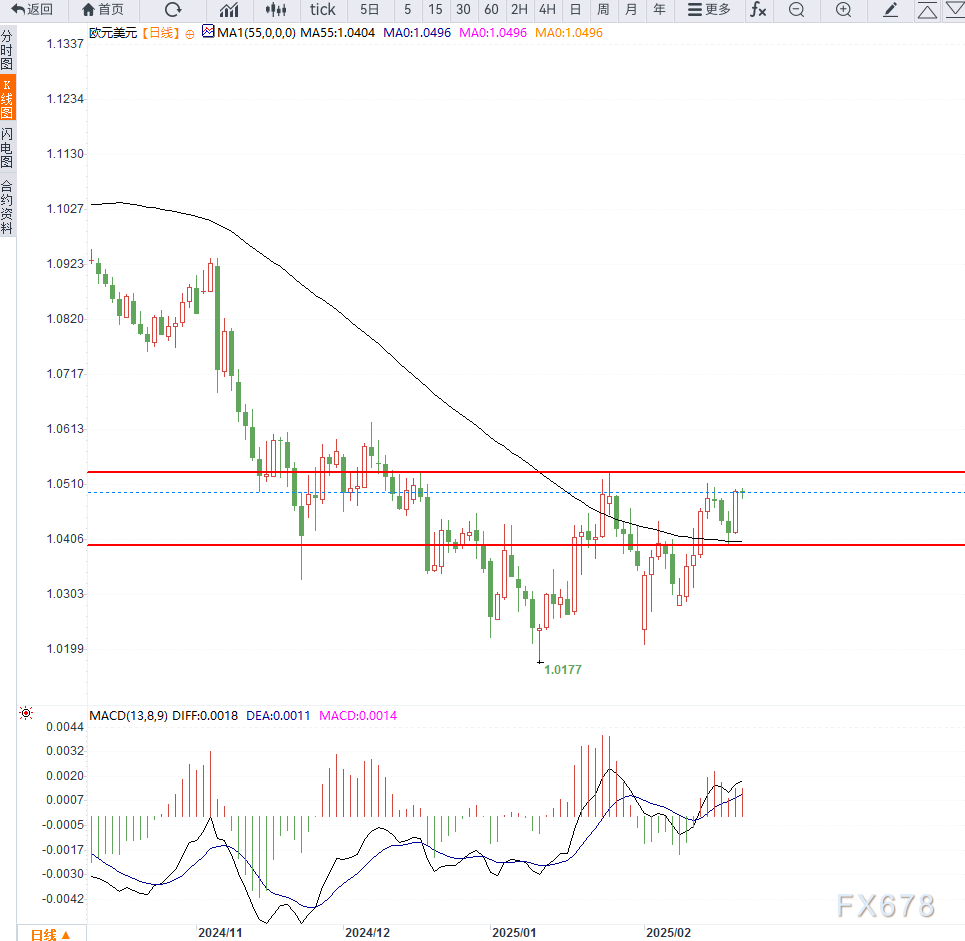The width and height of the screenshot is (965, 941).
Task: Select the candlestick chart style icon
Action: (x=276, y=10)
